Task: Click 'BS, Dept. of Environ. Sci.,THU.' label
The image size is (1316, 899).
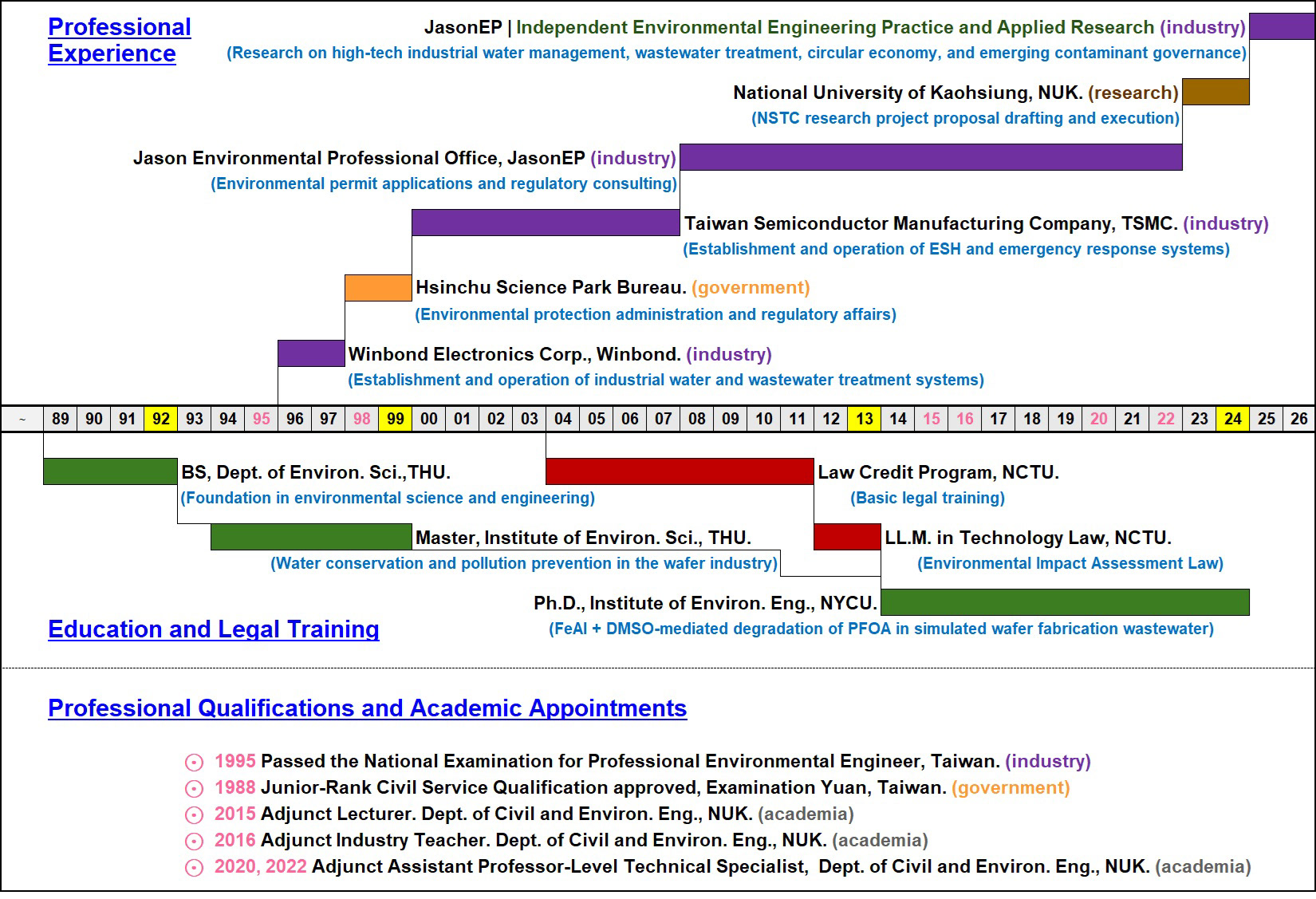Action: coord(316,472)
